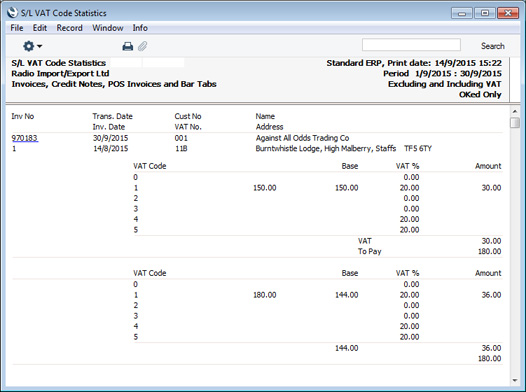The width and height of the screenshot is (526, 392).
Task: Click scrollbar up arrow
Action: click(515, 111)
